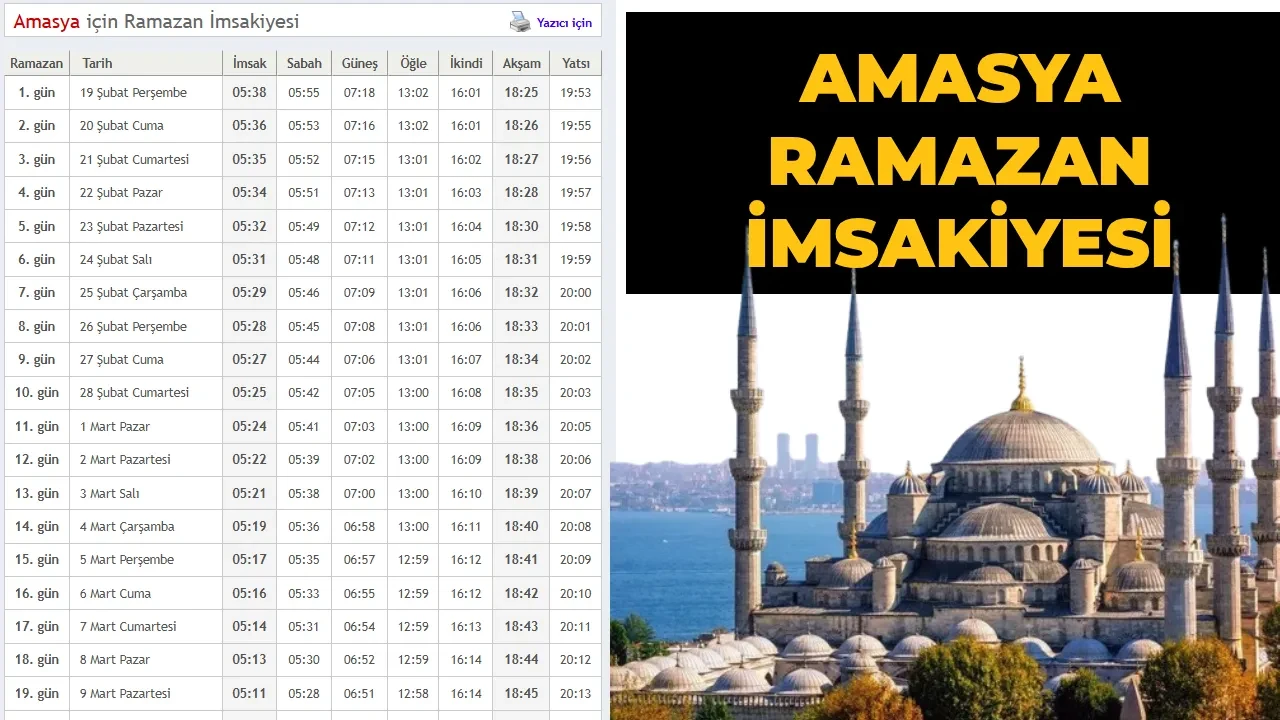Click the Yatsı column header
Viewport: 1280px width, 720px height.
pos(575,62)
